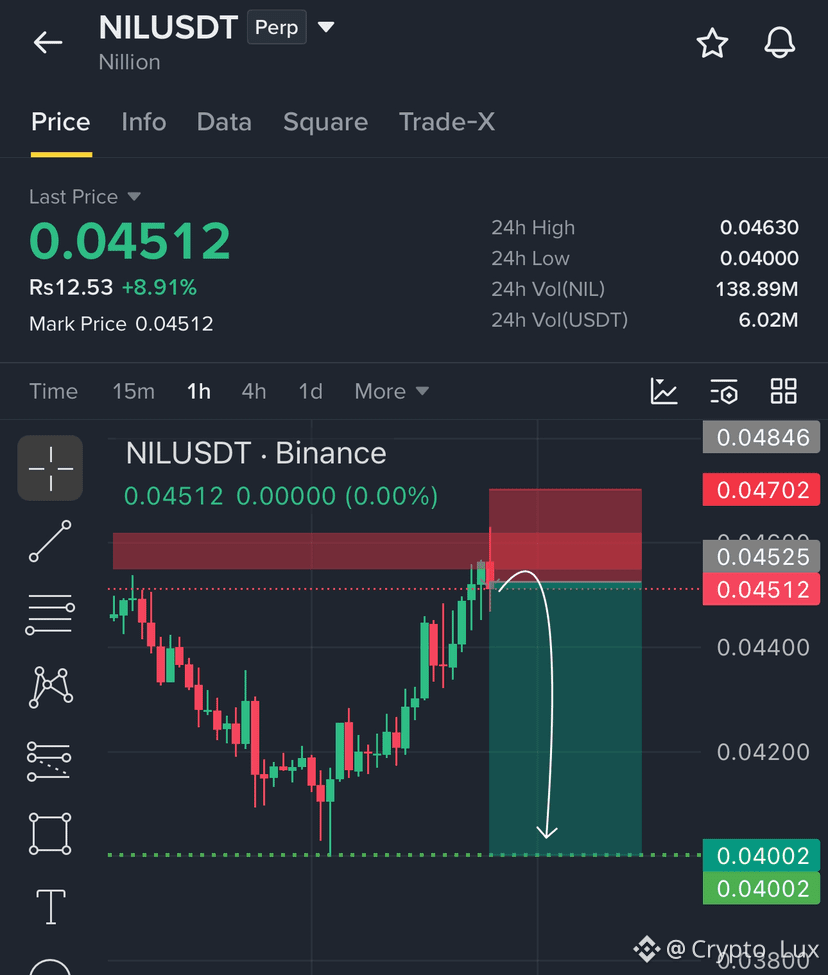Select the 4h timeframe
The height and width of the screenshot is (975, 828).
[254, 391]
